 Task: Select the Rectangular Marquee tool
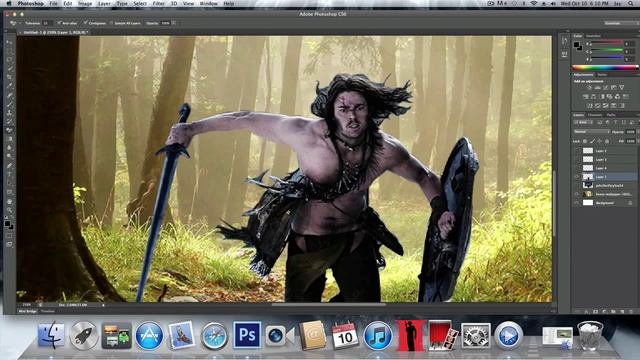(9, 51)
